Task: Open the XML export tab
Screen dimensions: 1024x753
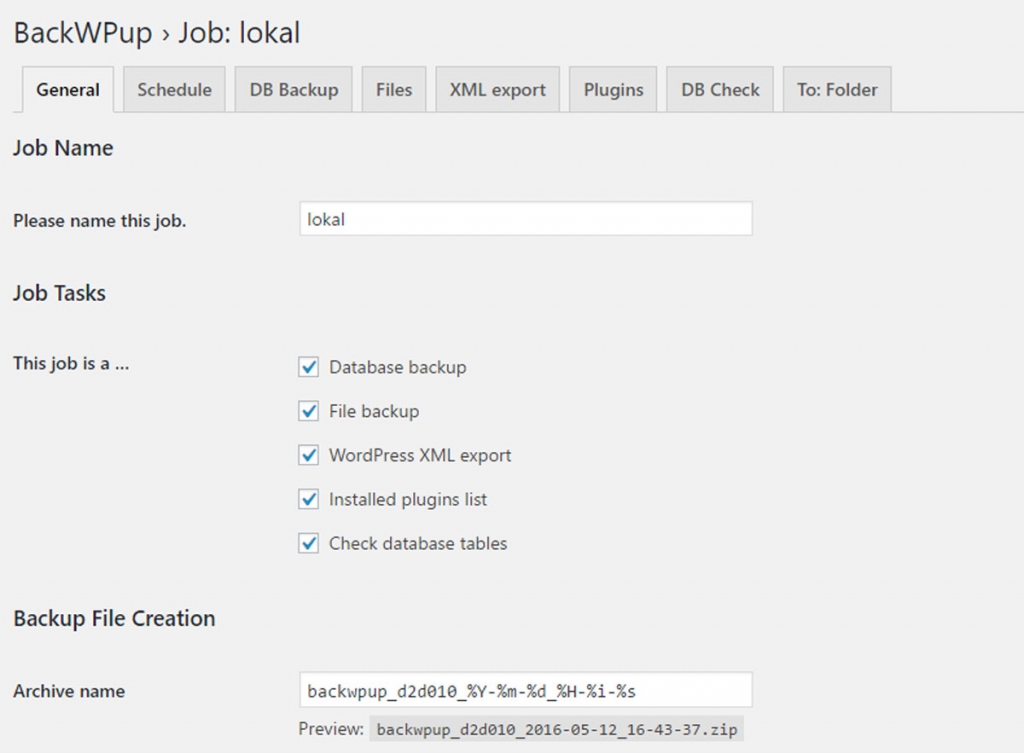Action: click(x=497, y=89)
